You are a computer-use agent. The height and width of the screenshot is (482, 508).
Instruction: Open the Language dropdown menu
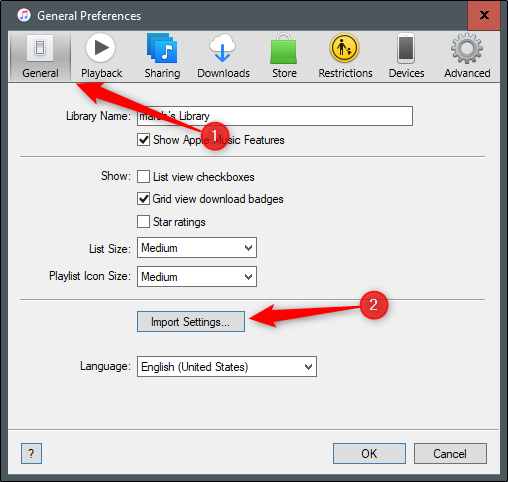[227, 367]
